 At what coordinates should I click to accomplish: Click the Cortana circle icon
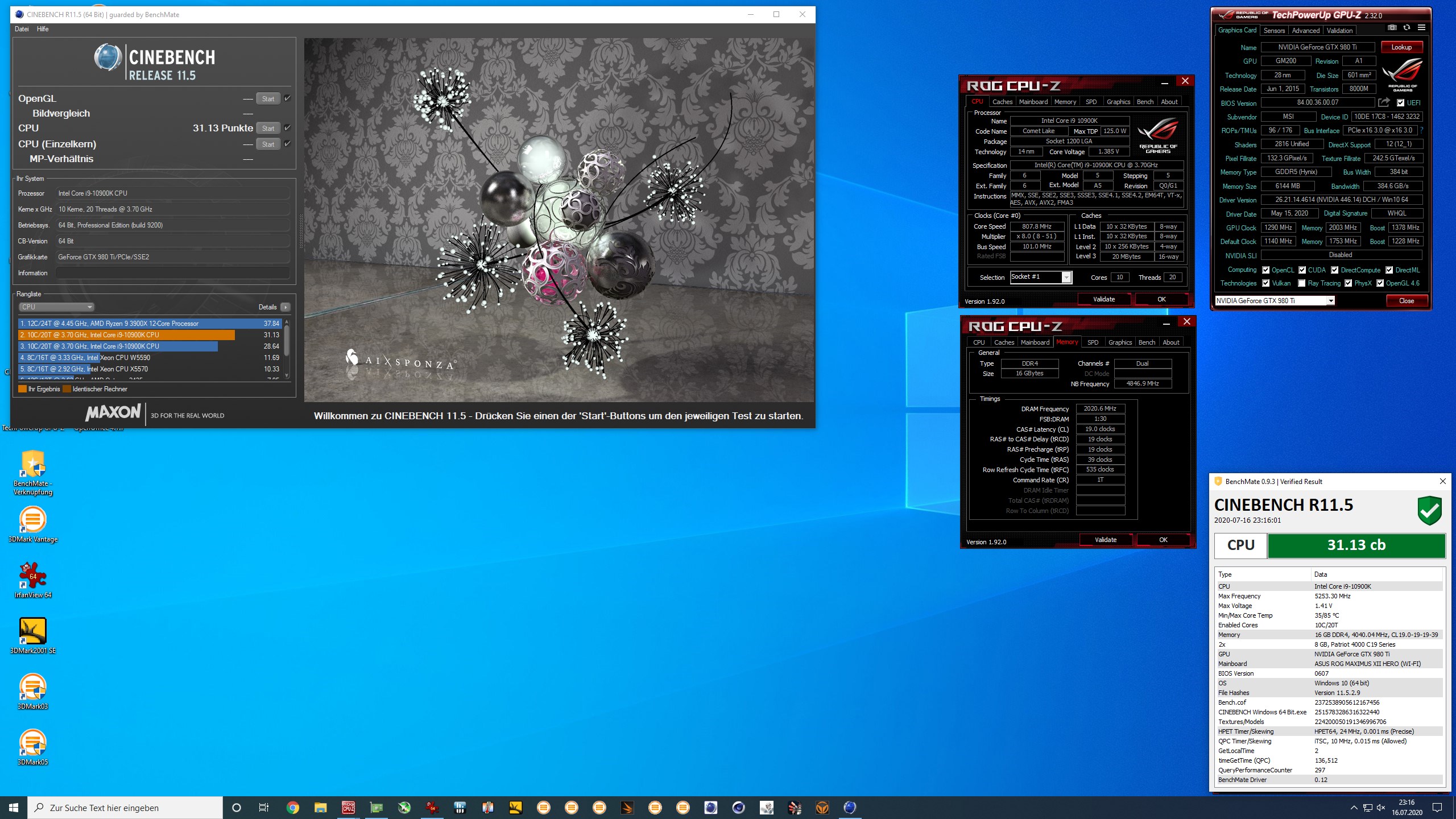[237, 808]
